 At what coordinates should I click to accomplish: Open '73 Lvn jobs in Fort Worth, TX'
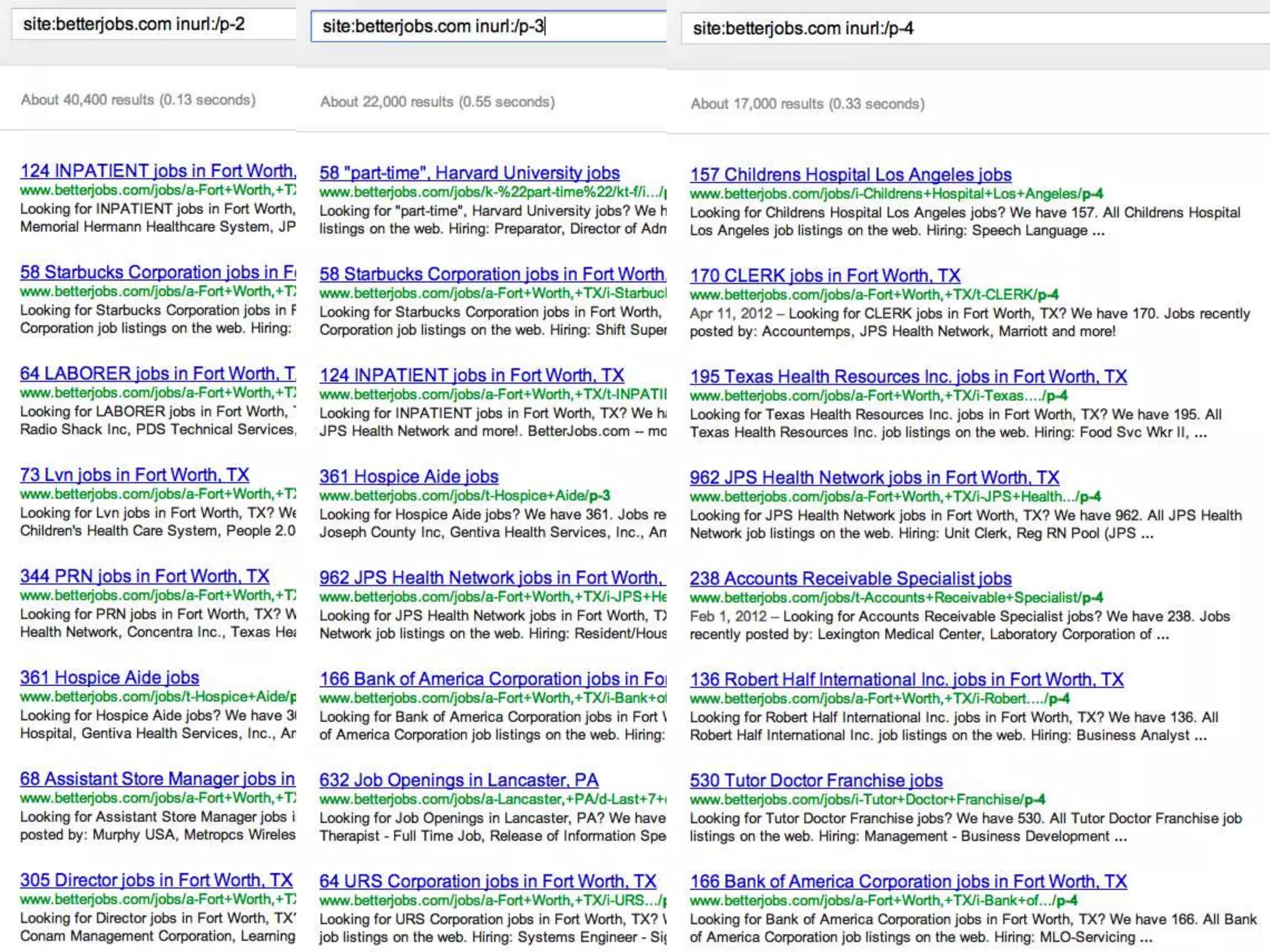135,475
